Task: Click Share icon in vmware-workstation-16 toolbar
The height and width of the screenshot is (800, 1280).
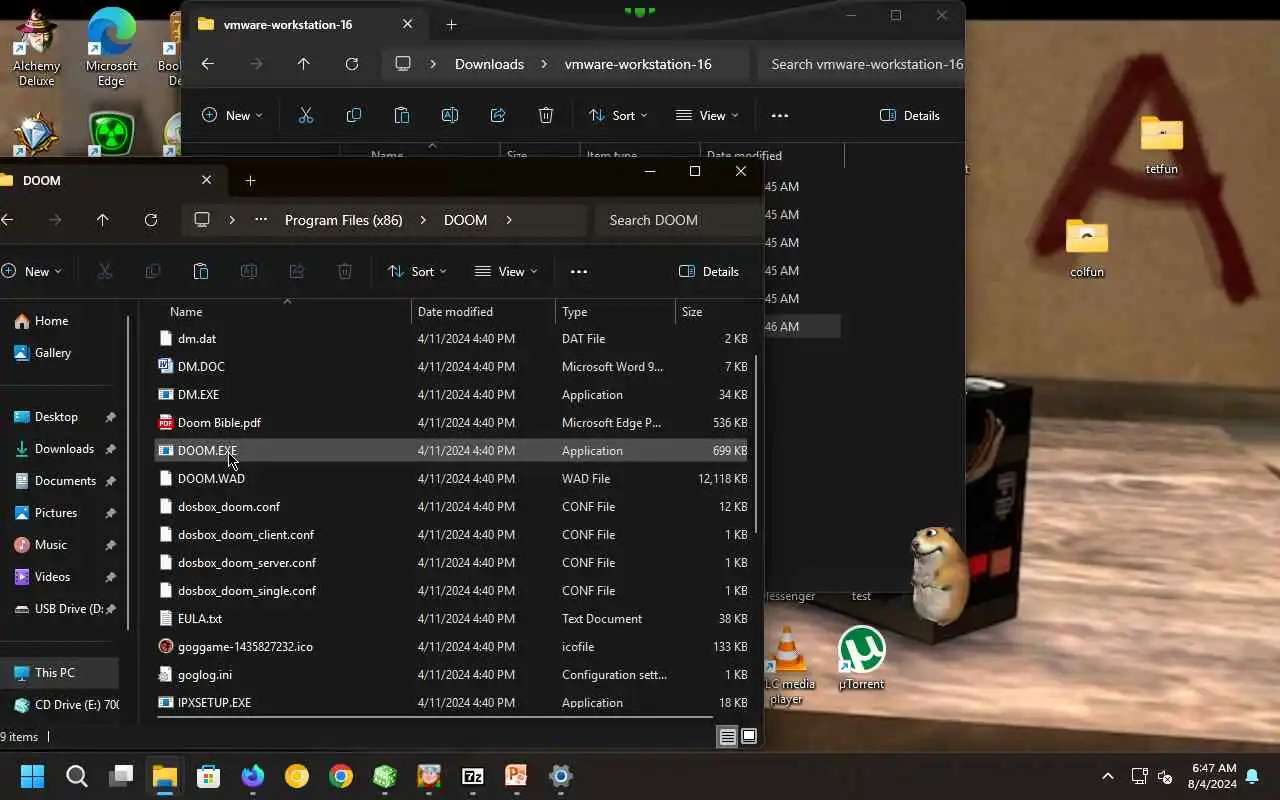Action: pyautogui.click(x=498, y=115)
